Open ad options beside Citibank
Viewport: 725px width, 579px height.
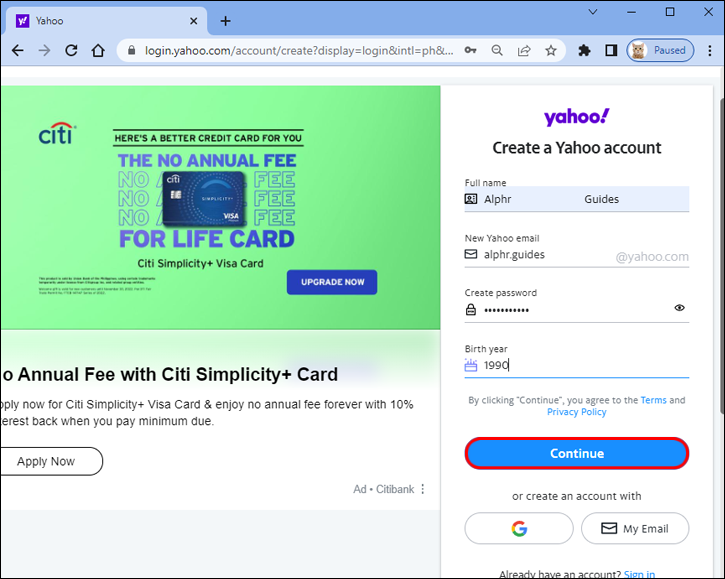(x=423, y=489)
